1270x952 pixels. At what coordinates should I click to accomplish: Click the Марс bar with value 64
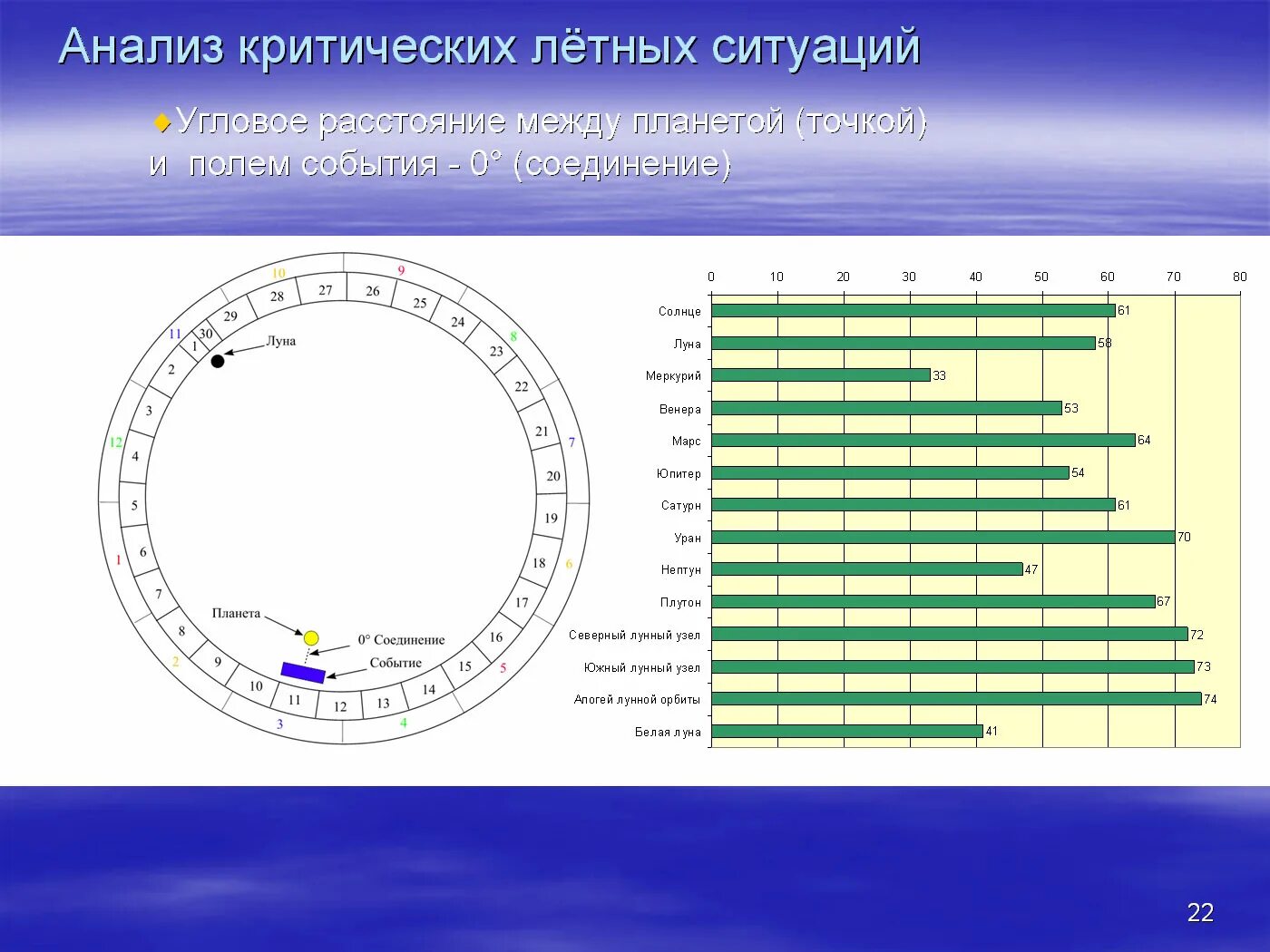point(923,441)
